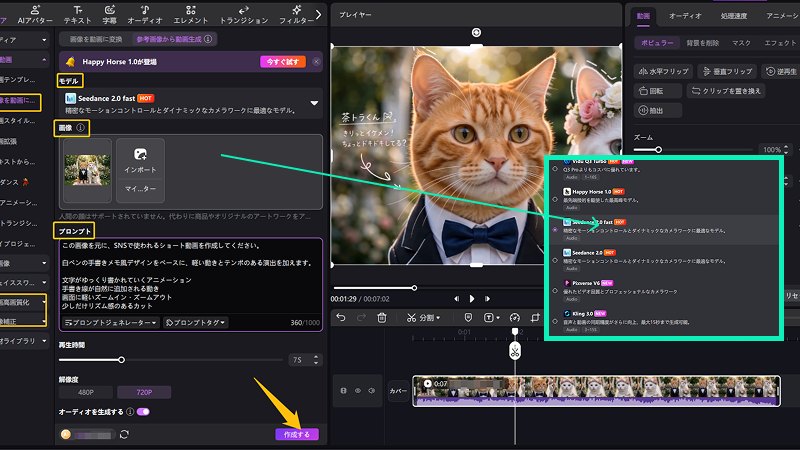Expand the sidebar section ending ディア
The width and height of the screenshot is (800, 450).
coord(44,40)
